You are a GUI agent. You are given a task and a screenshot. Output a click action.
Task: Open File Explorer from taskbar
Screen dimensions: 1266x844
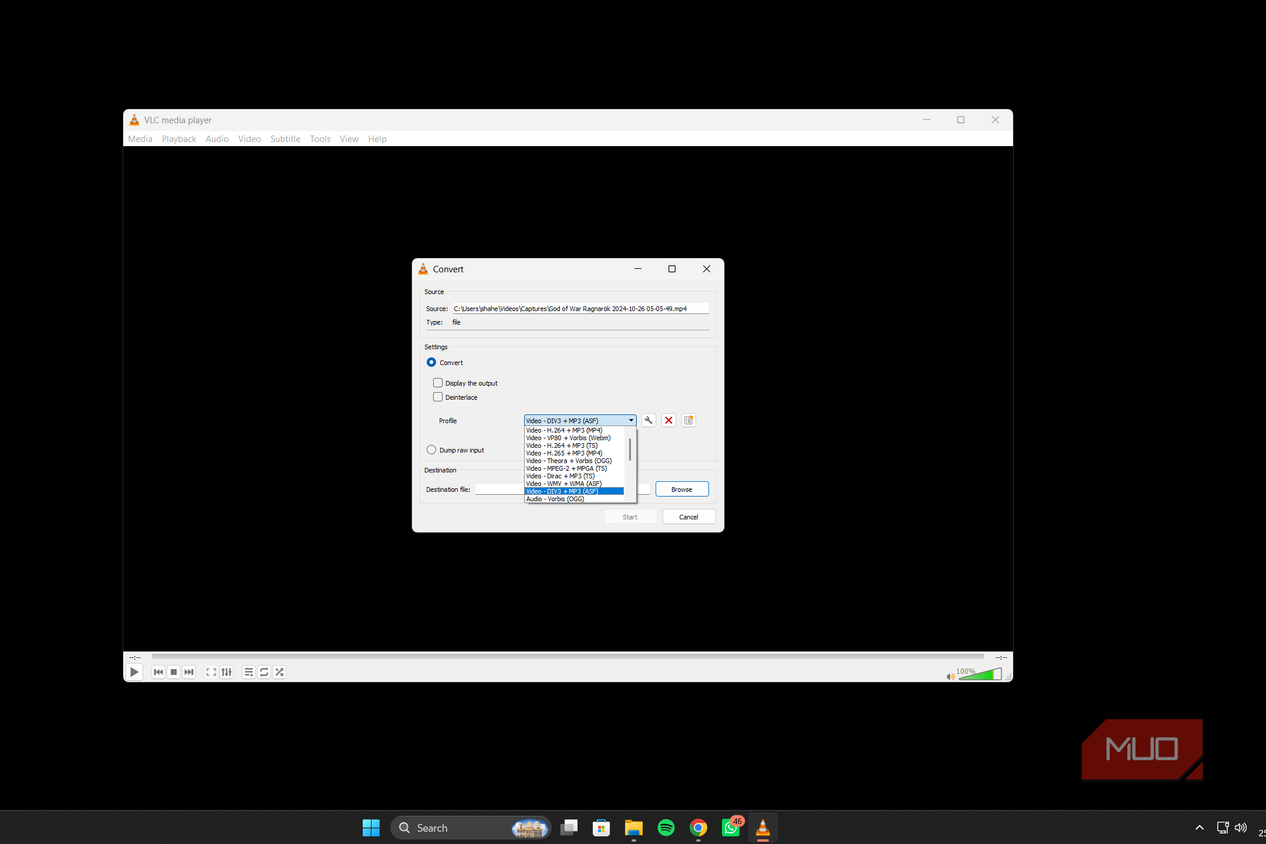point(634,828)
